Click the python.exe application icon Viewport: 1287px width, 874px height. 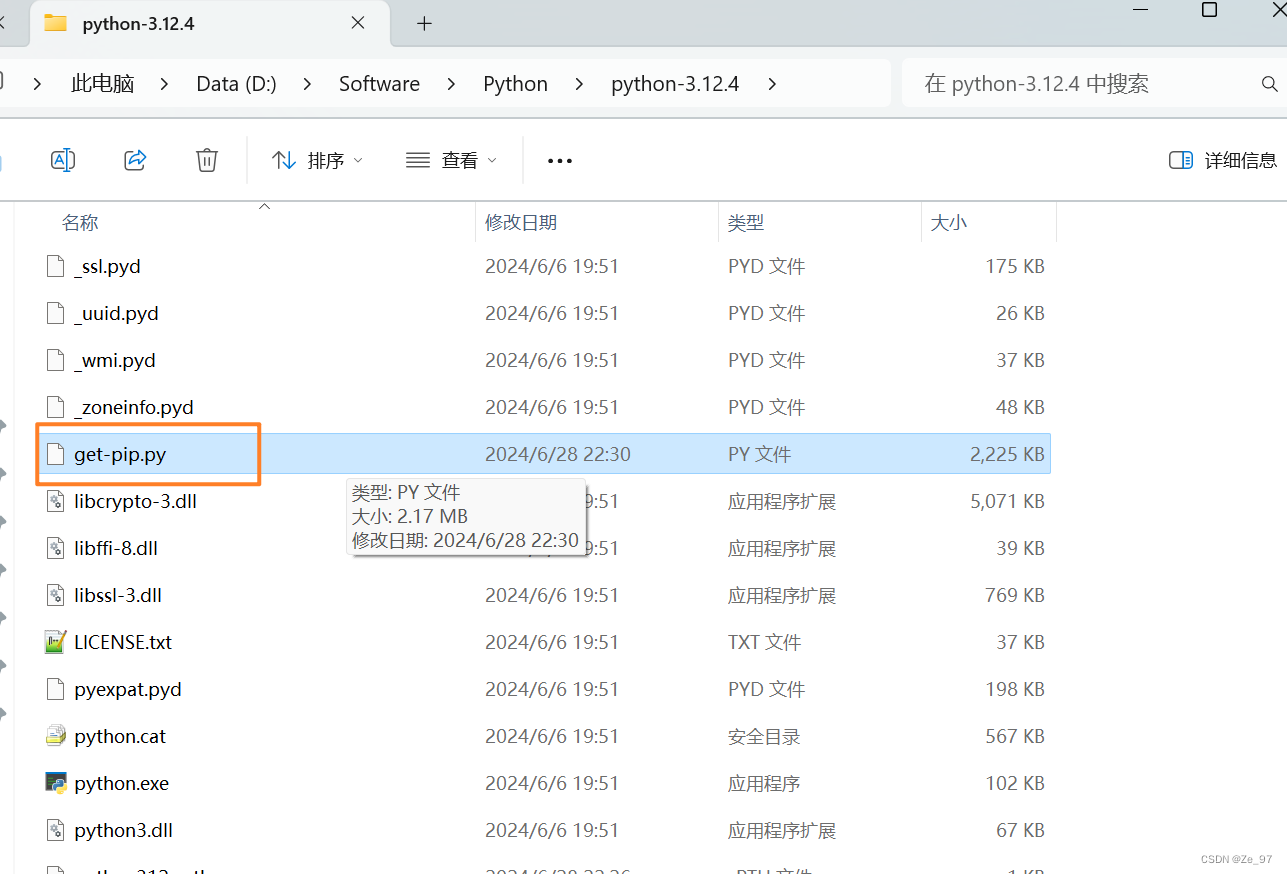55,783
